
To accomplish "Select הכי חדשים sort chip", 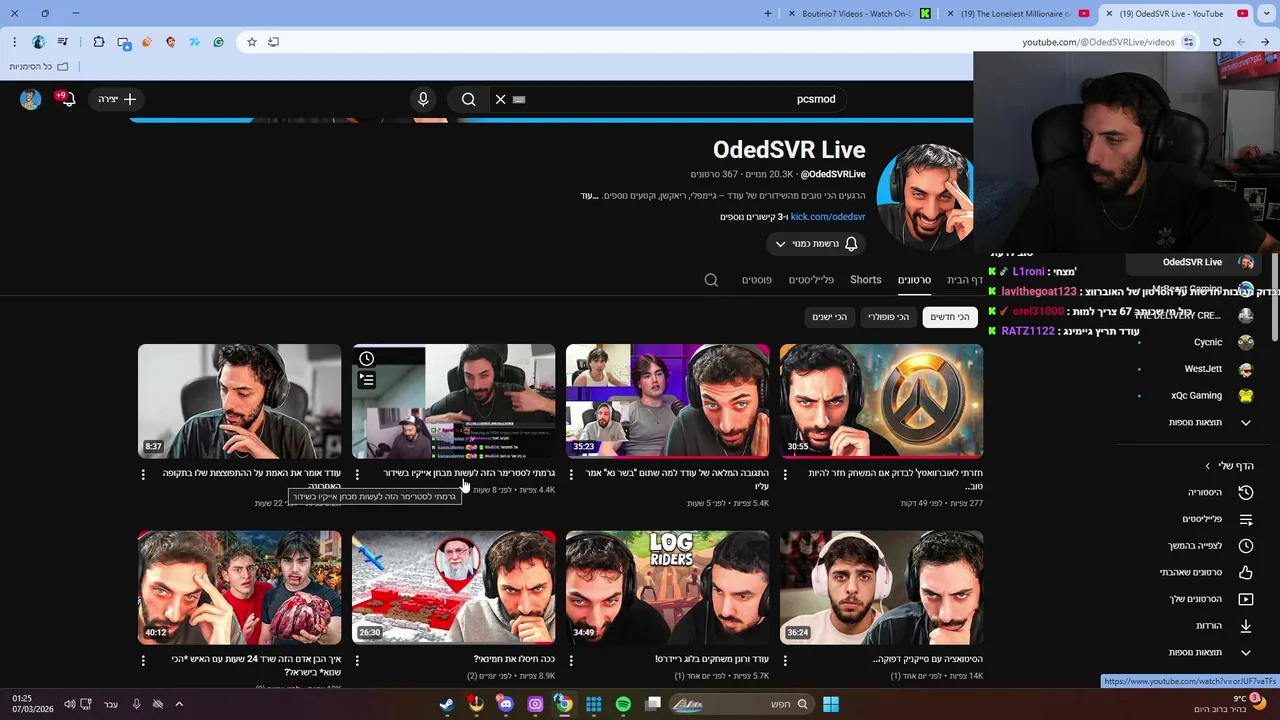I will [x=950, y=317].
